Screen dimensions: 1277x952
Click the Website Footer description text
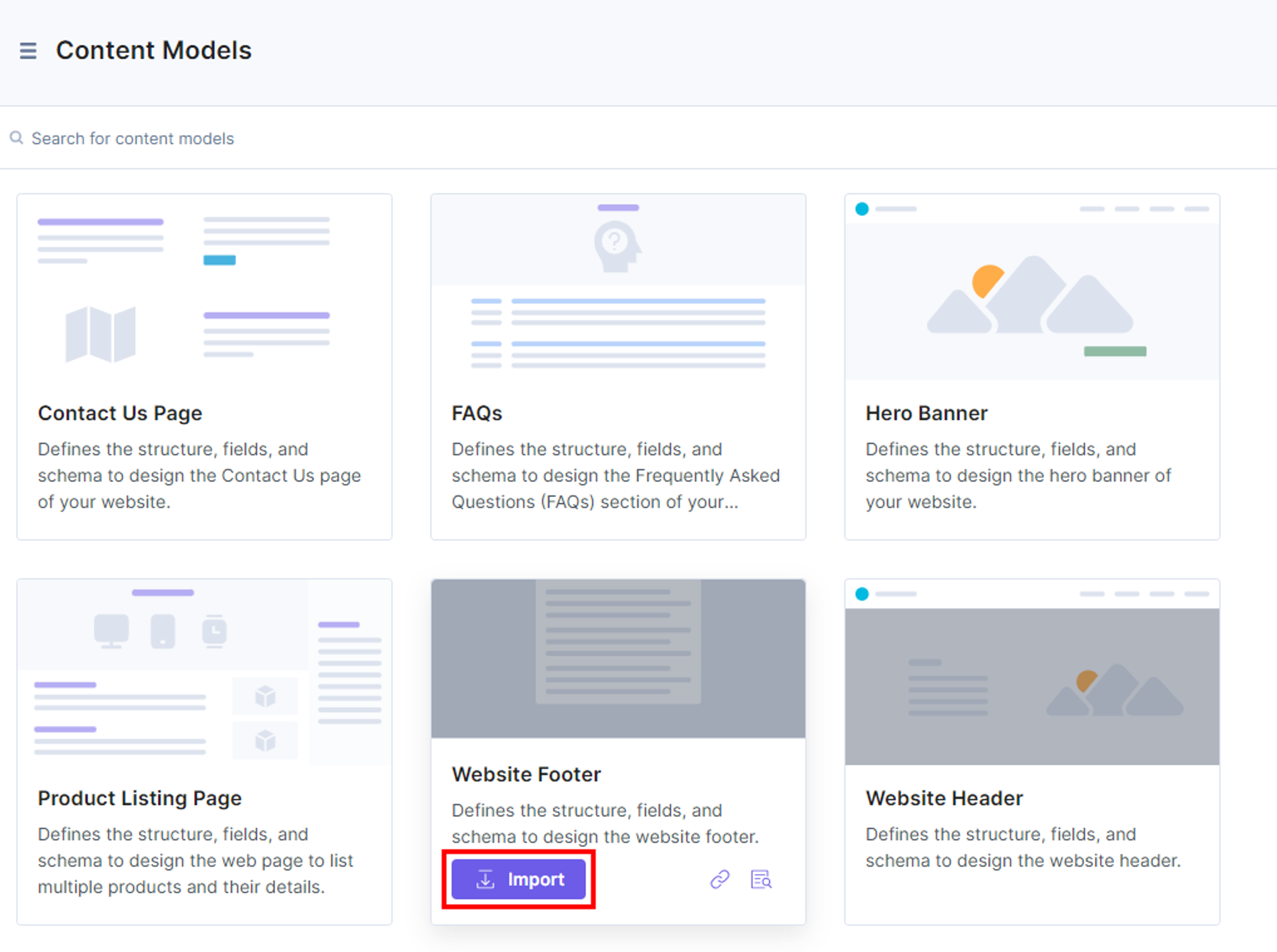605,824
